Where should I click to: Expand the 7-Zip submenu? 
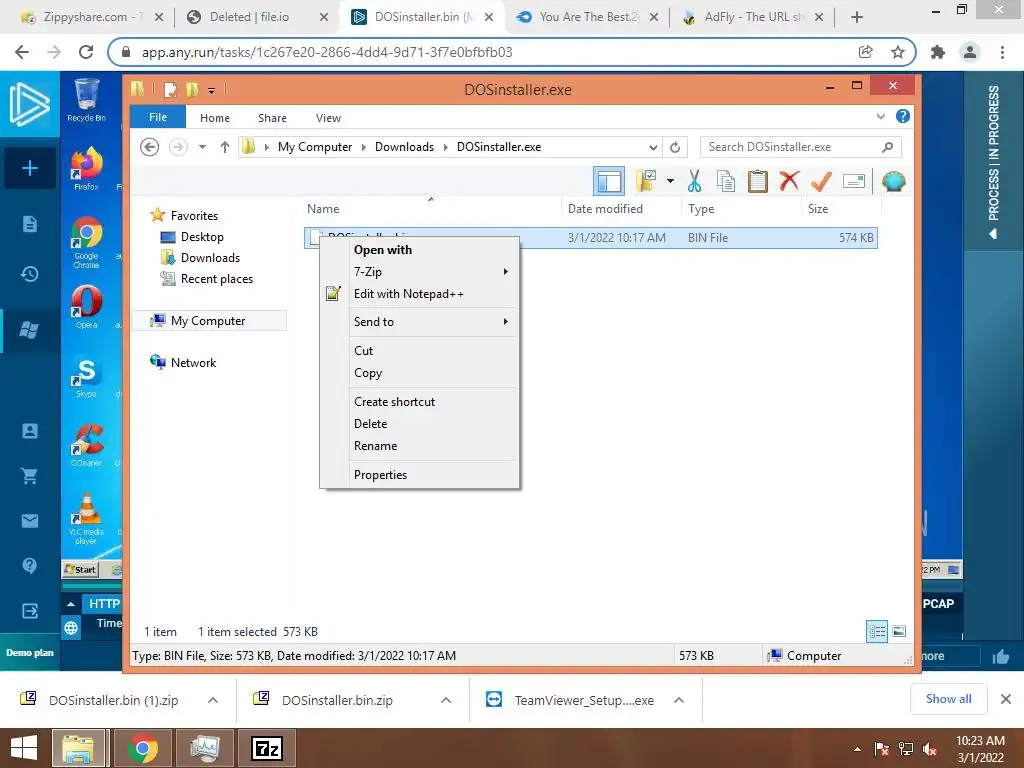tap(419, 272)
